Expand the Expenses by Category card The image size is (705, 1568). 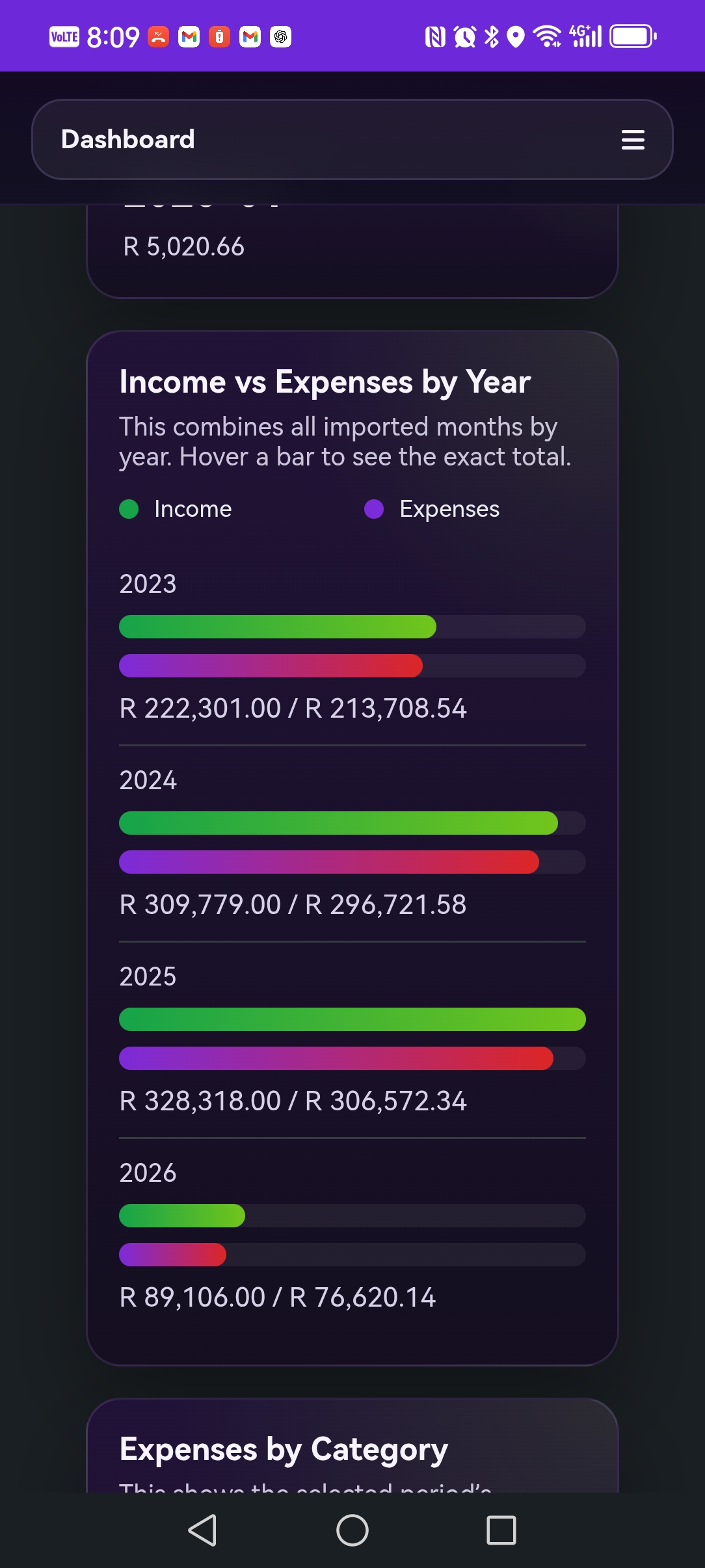pyautogui.click(x=284, y=1448)
